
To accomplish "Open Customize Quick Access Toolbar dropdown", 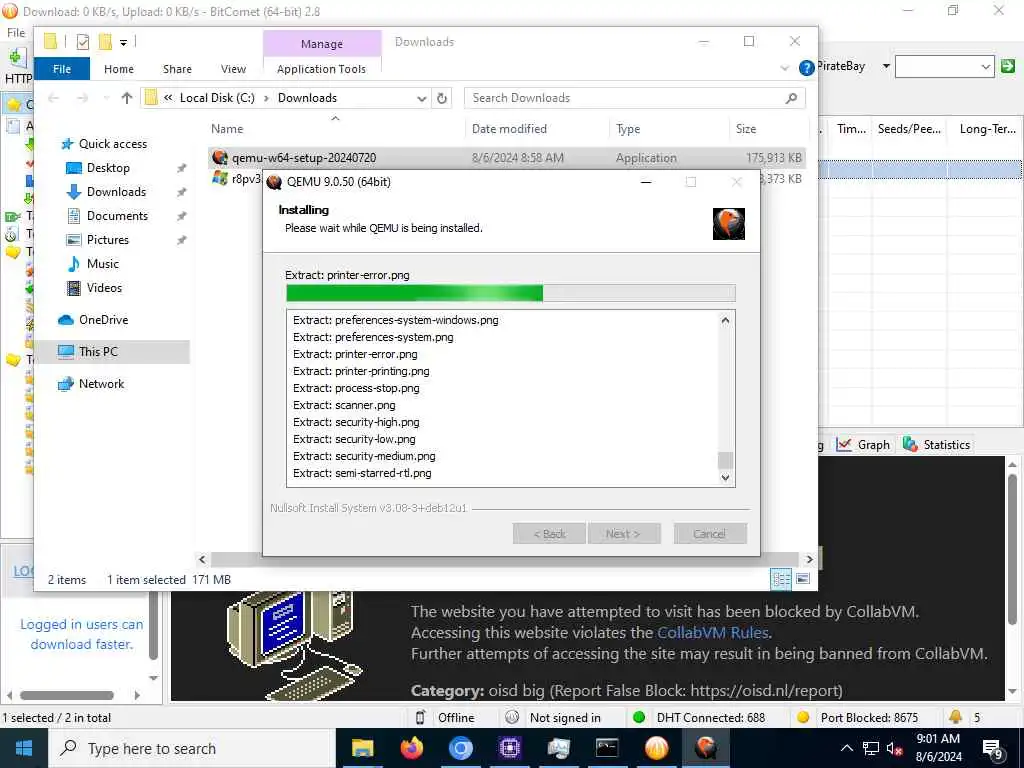I will pyautogui.click(x=123, y=43).
